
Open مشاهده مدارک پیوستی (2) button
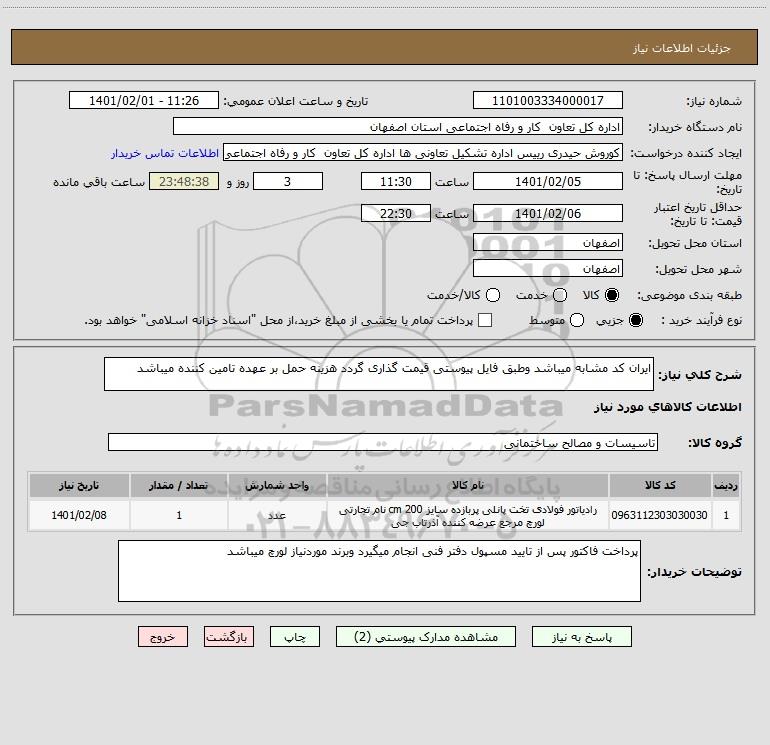point(426,637)
